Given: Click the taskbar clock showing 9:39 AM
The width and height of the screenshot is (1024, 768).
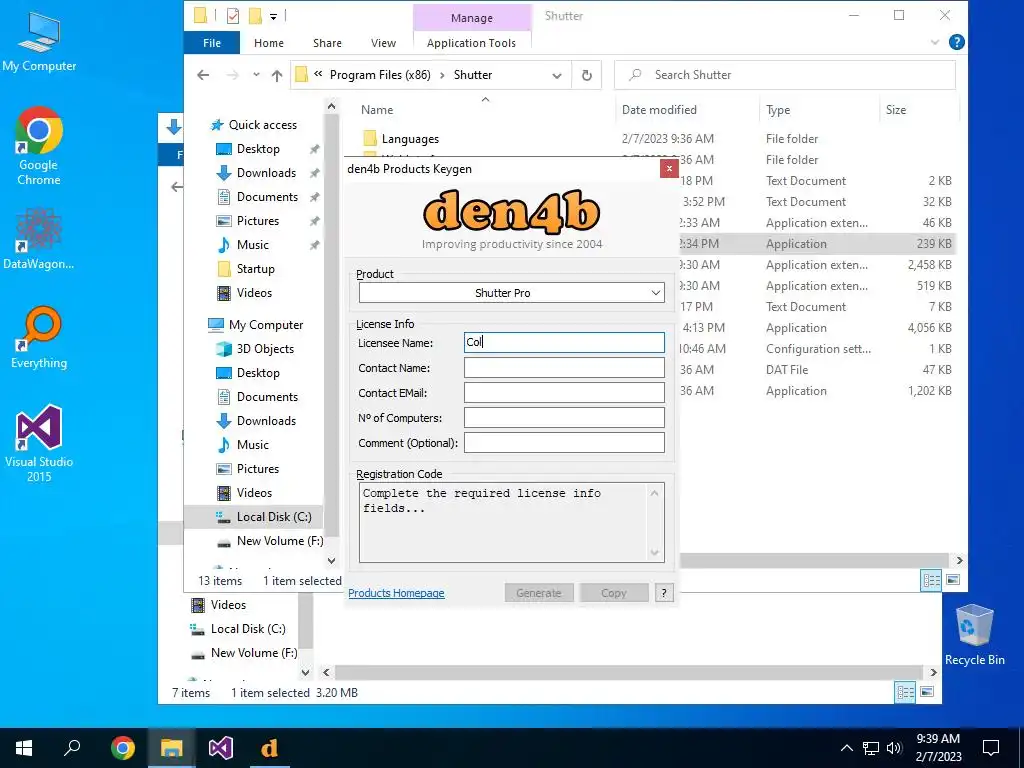Looking at the screenshot, I should point(938,748).
